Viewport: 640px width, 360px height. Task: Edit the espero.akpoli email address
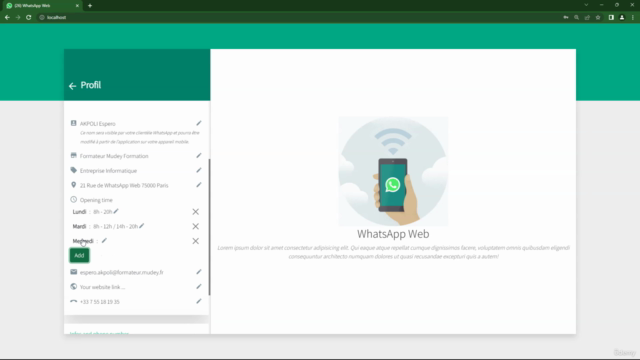point(199,272)
